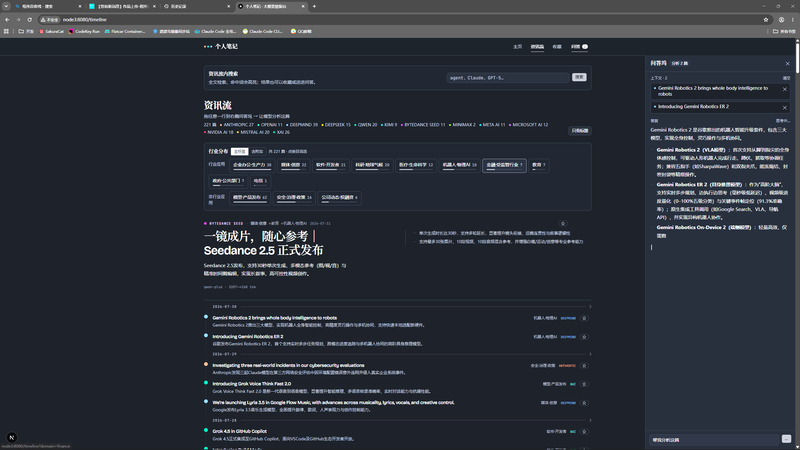Switch to the second browser tab
The height and width of the screenshot is (450, 800).
pos(121,6)
